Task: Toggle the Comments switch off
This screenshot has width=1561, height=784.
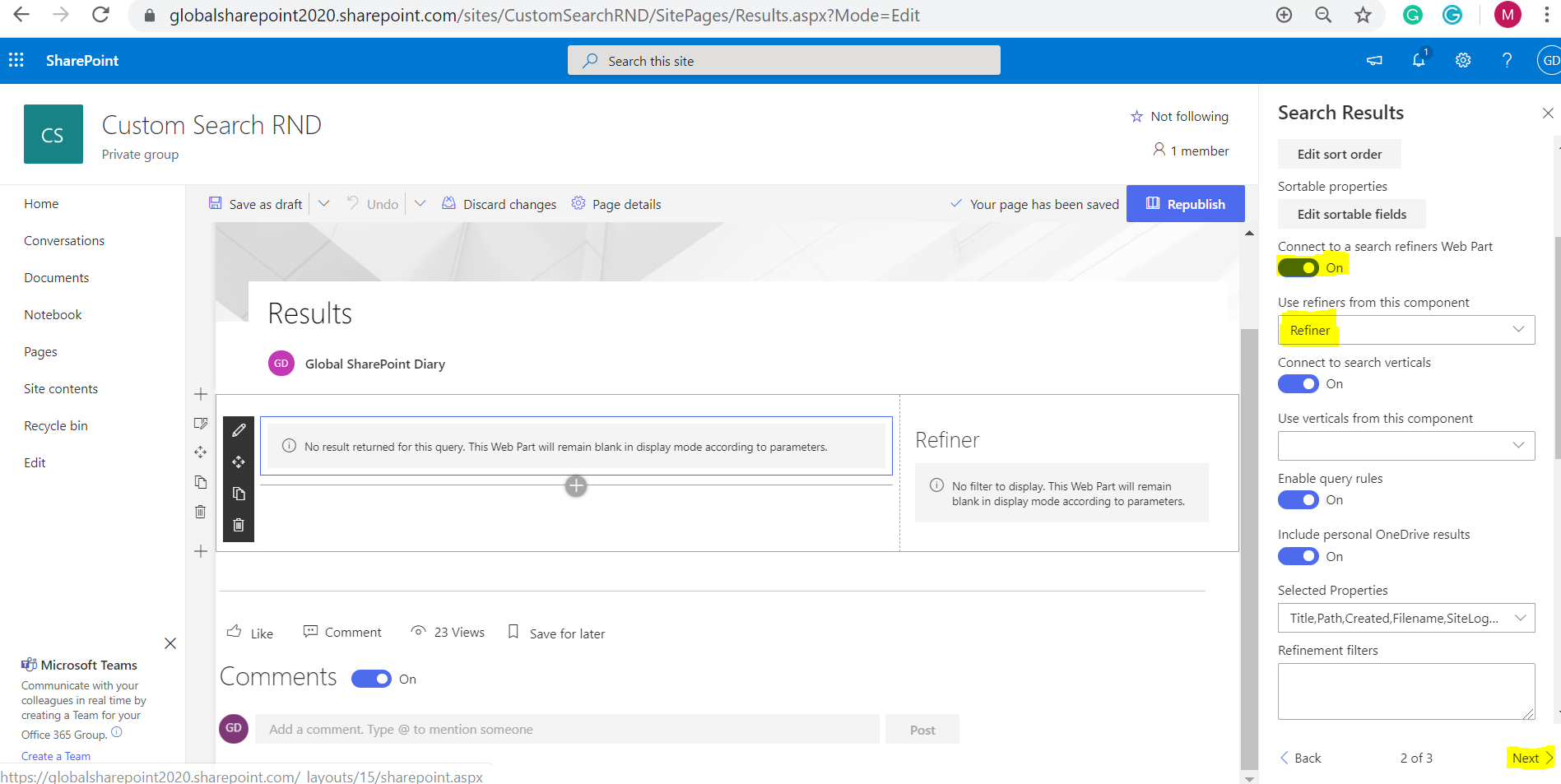Action: (x=371, y=679)
